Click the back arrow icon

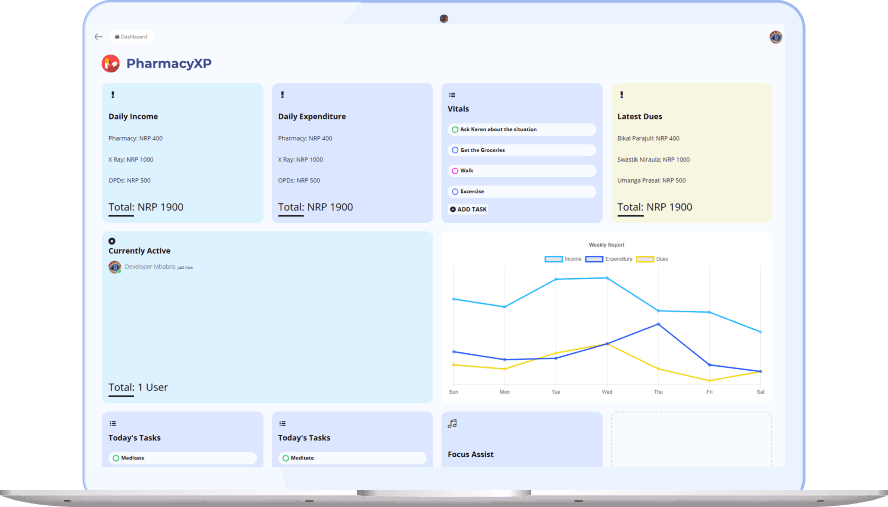(x=98, y=37)
